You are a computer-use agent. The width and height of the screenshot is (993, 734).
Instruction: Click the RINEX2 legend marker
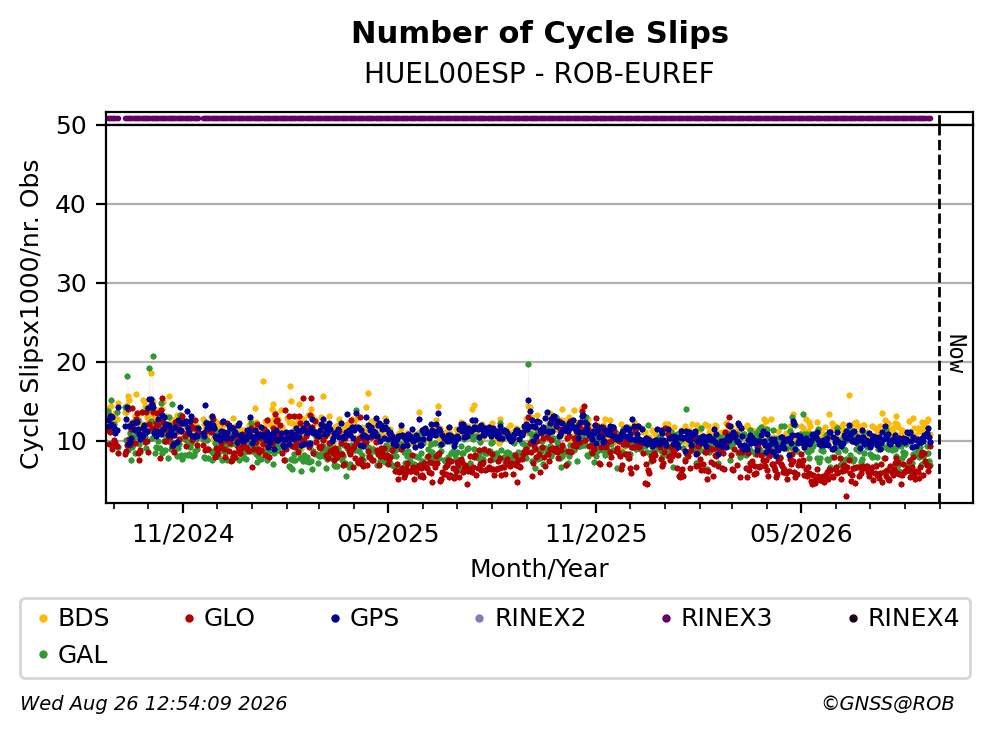pos(479,618)
